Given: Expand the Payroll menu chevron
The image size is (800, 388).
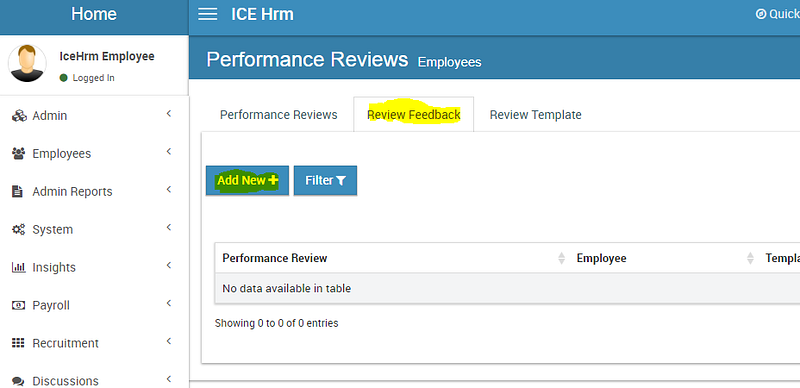Looking at the screenshot, I should [x=169, y=303].
